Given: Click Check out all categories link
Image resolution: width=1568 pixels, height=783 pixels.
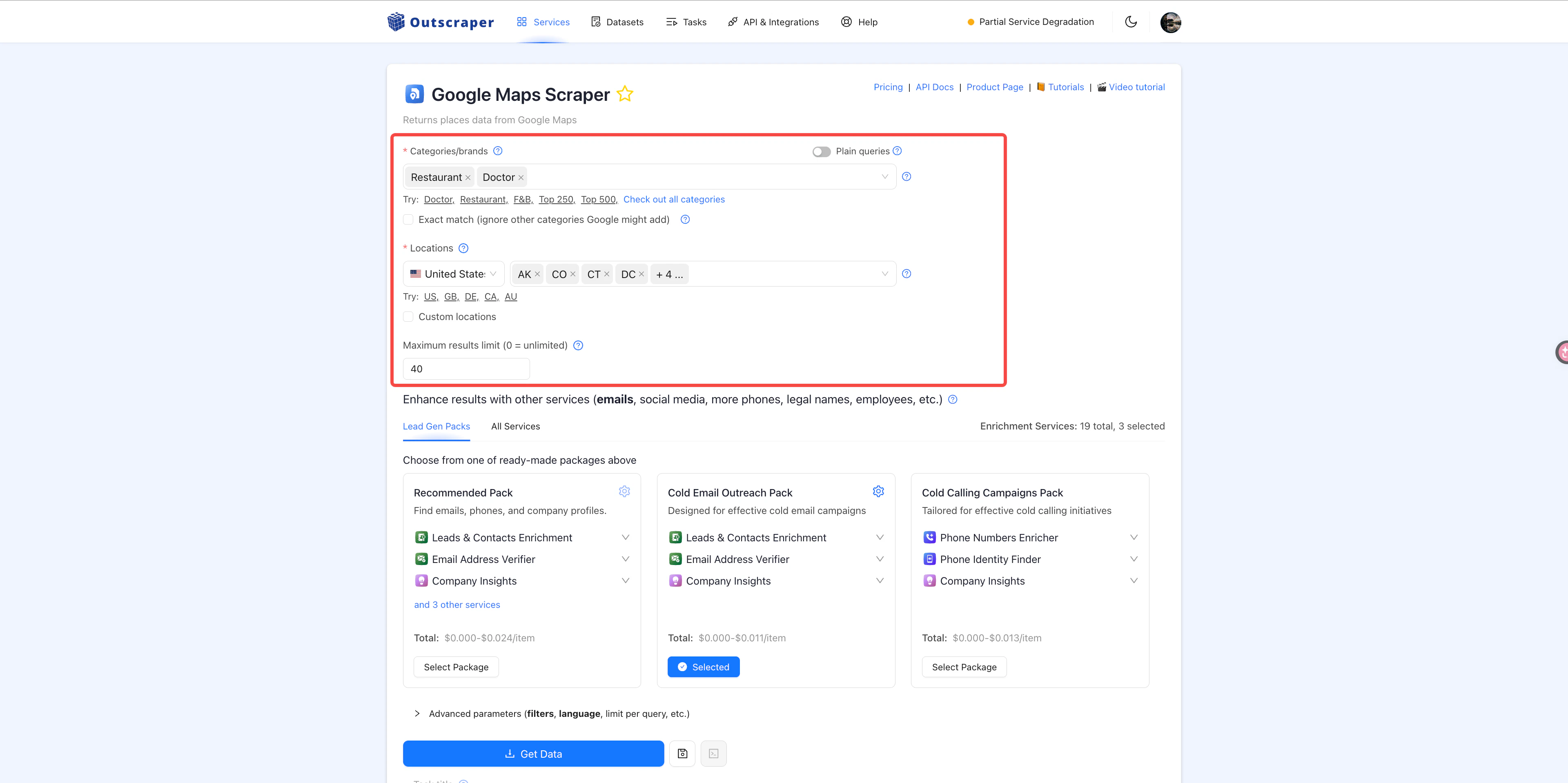Looking at the screenshot, I should pos(674,200).
